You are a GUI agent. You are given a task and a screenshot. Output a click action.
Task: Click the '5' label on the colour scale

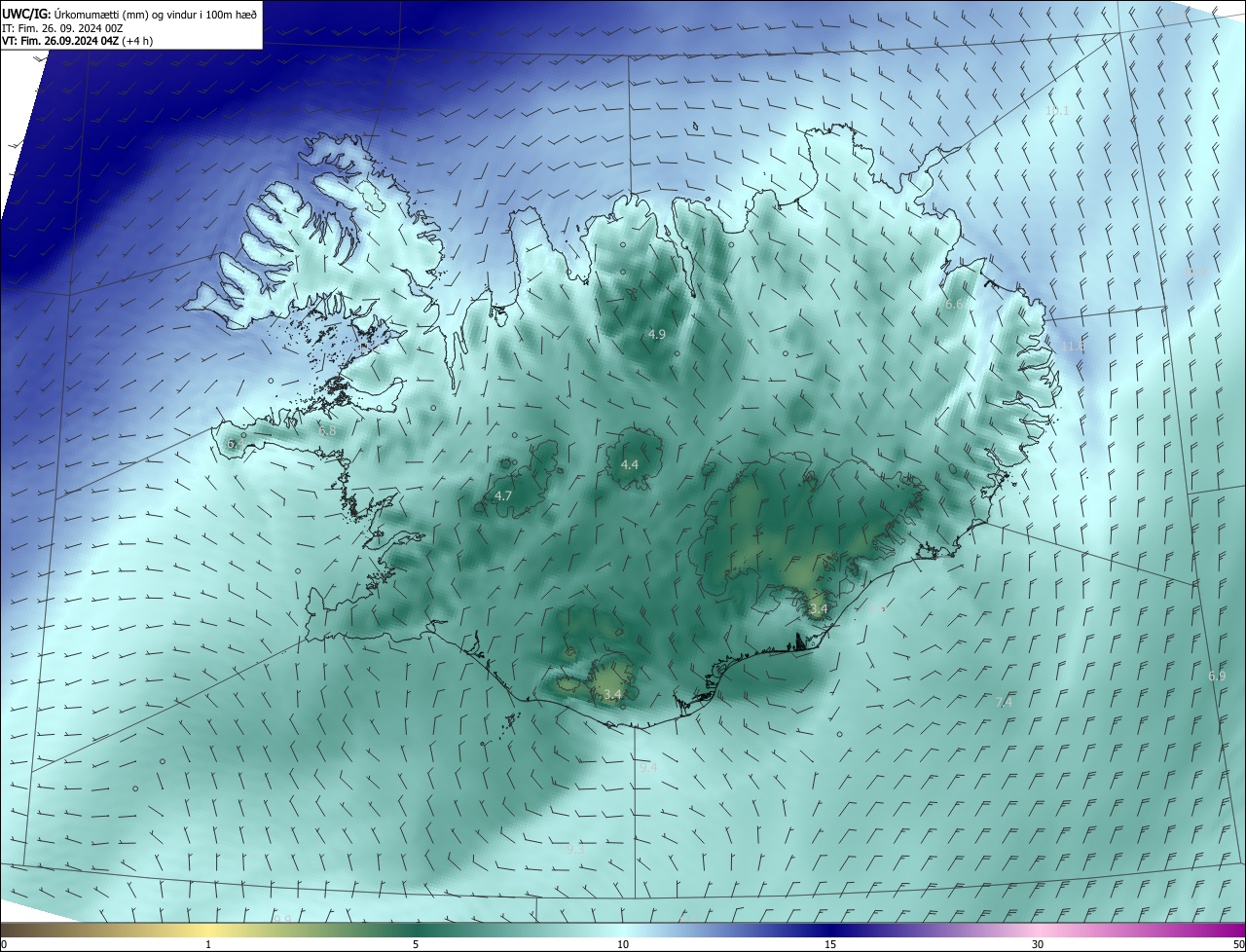pos(416,944)
